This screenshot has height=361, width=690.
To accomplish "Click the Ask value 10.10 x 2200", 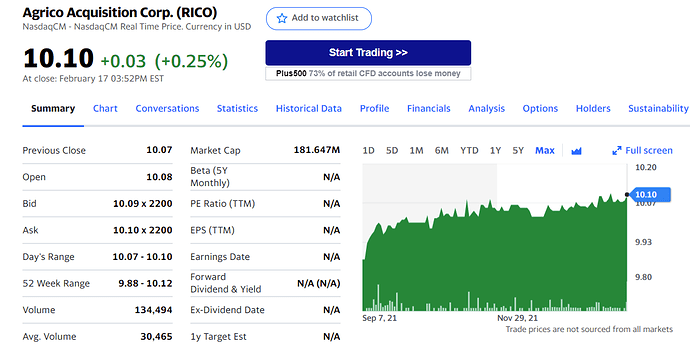I will pos(143,230).
